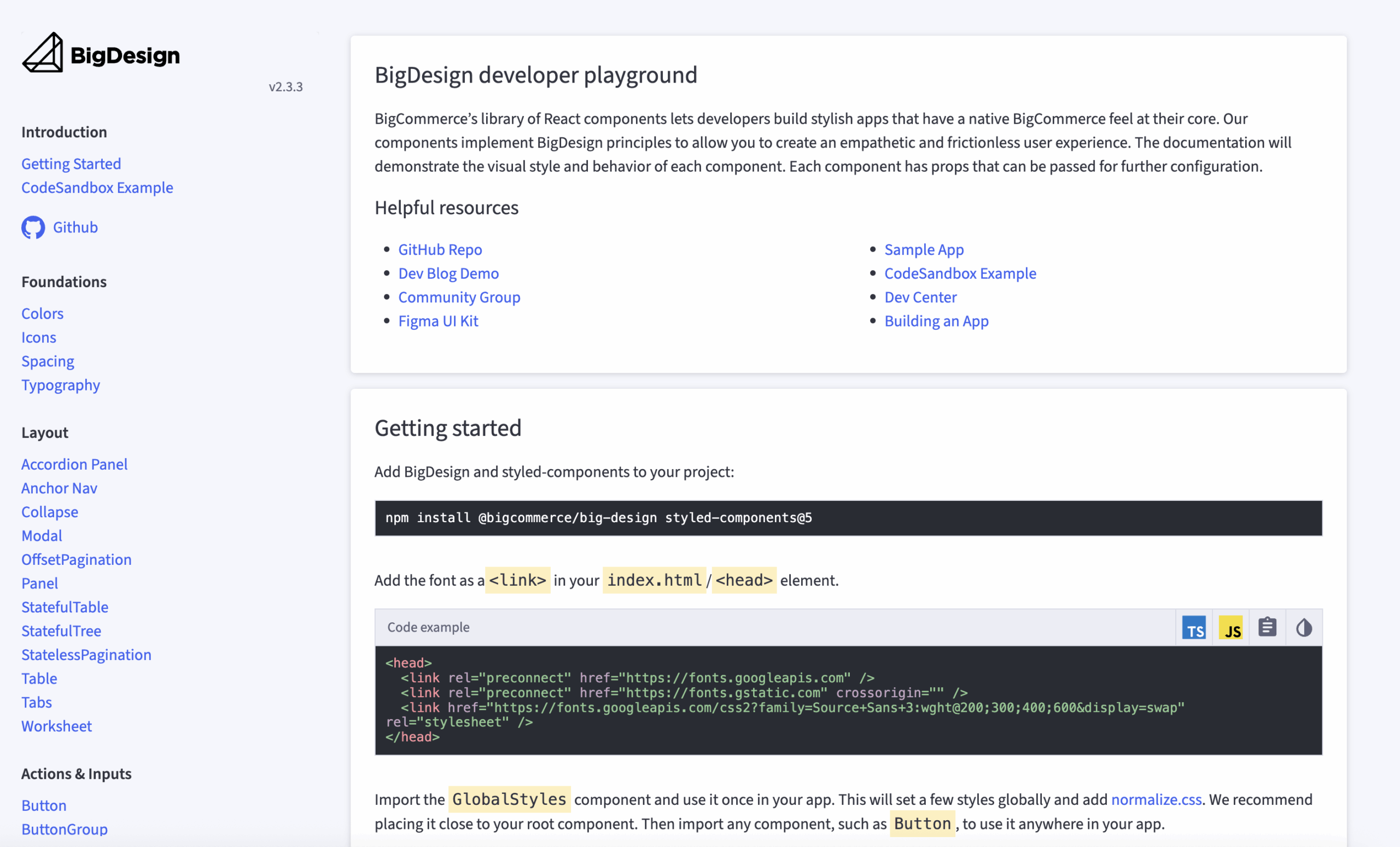
Task: Navigate to Accordion Panel docs
Action: (74, 464)
